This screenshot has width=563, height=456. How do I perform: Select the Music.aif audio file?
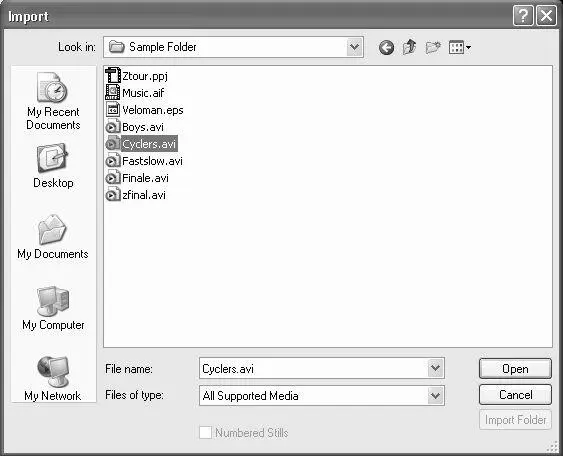tap(135, 93)
